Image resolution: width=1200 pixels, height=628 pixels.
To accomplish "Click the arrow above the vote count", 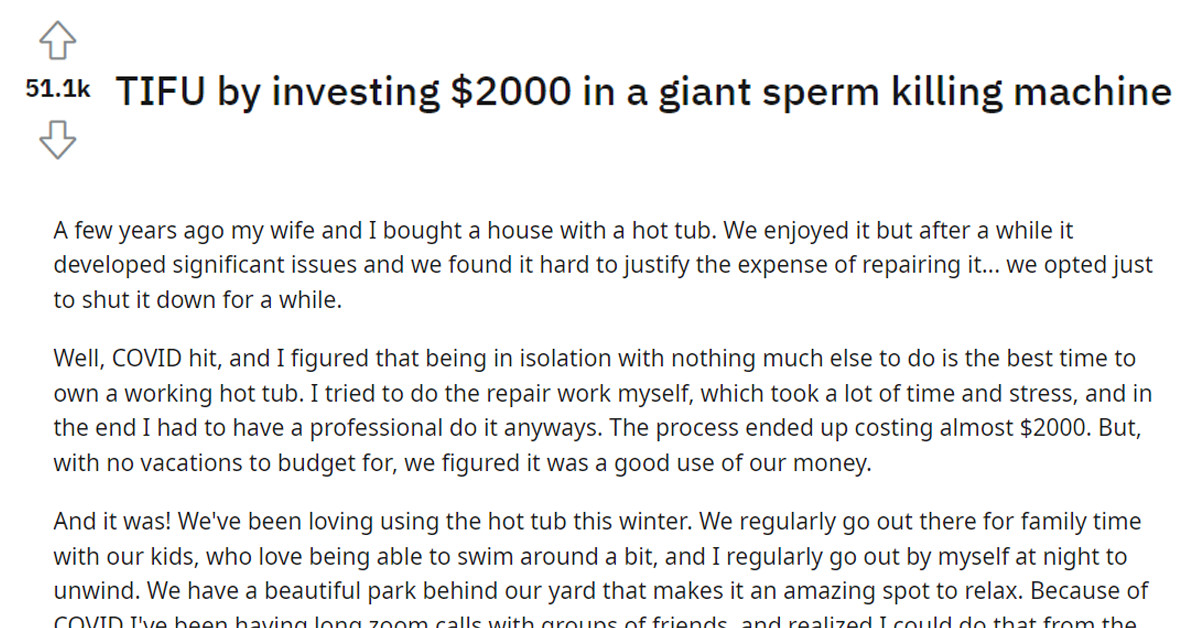I will [x=60, y=42].
